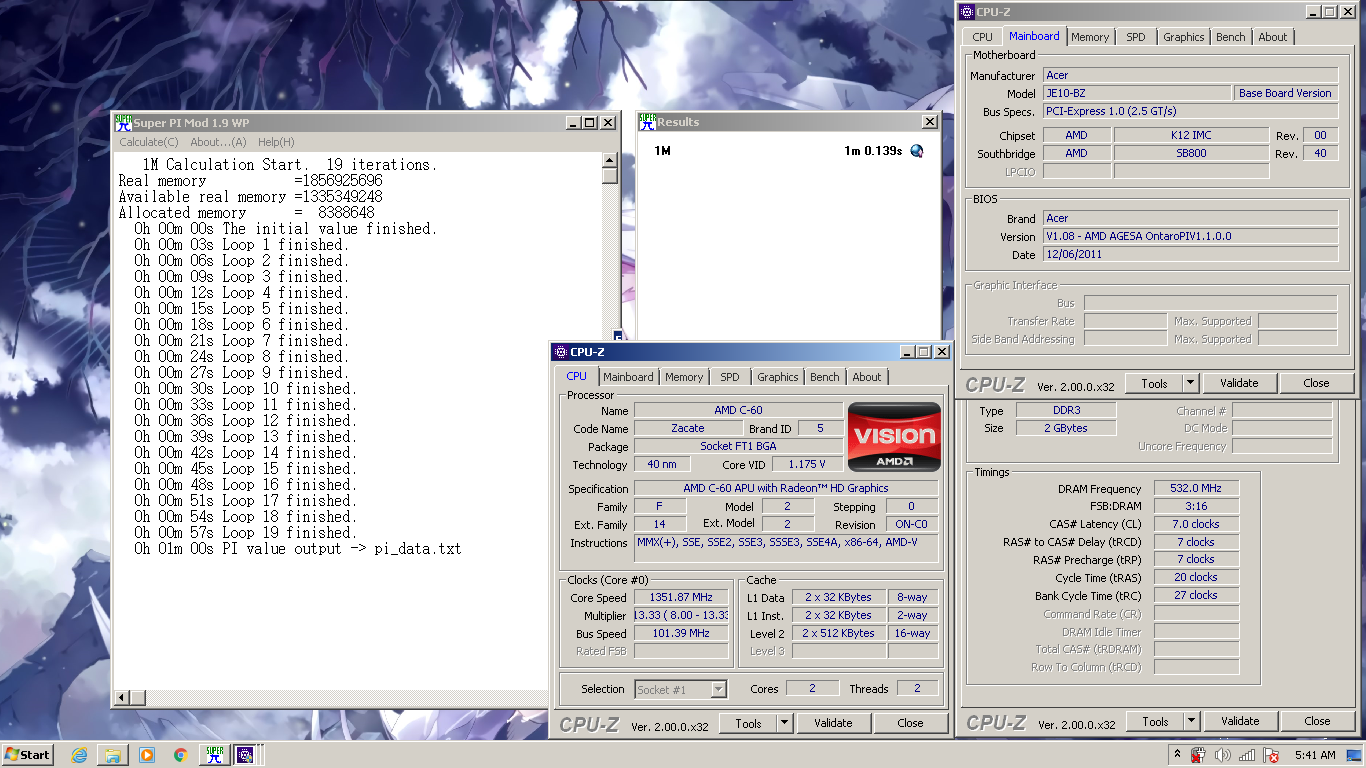Click Tools button in Memory CPU-Z window
Image resolution: width=1366 pixels, height=768 pixels.
click(1155, 721)
